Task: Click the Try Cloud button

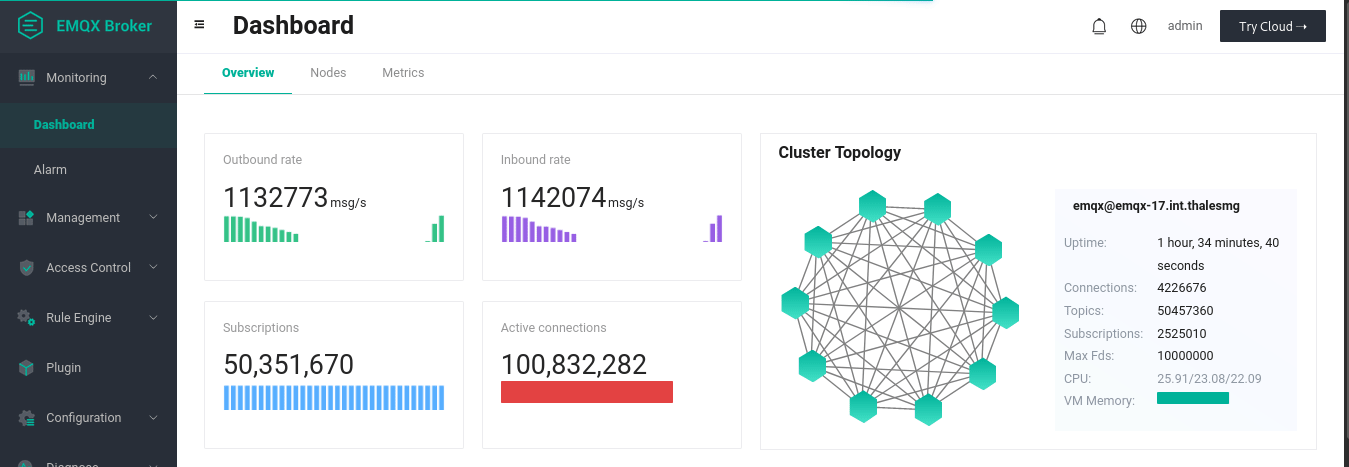Action: click(1272, 27)
